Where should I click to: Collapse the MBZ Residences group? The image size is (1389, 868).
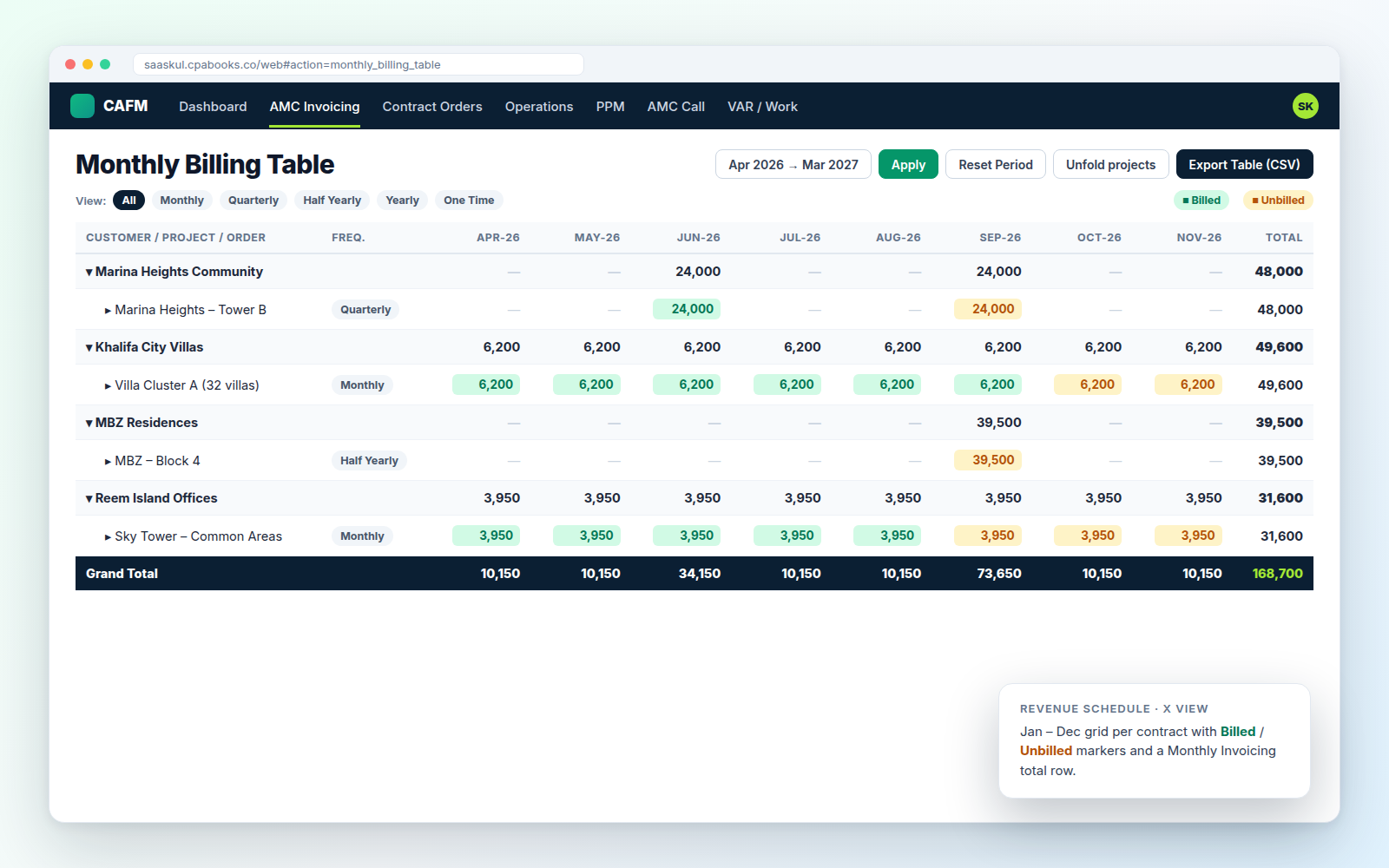click(x=89, y=423)
